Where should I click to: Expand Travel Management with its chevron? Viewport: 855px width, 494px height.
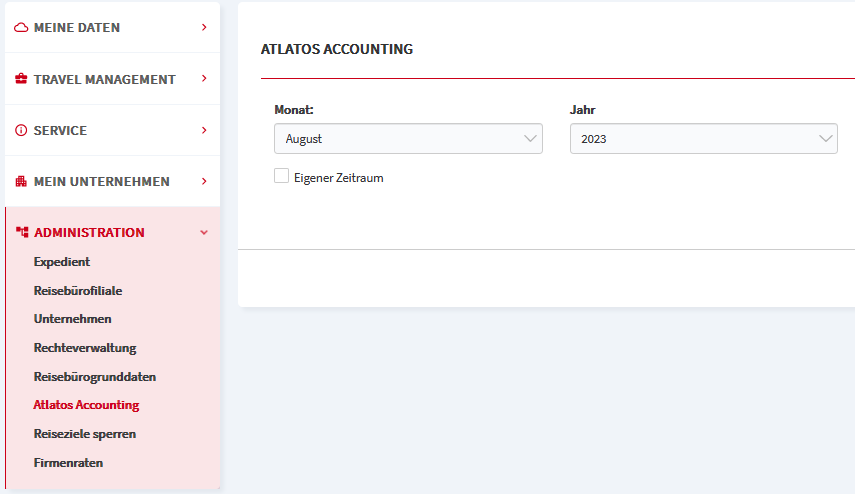[x=204, y=79]
